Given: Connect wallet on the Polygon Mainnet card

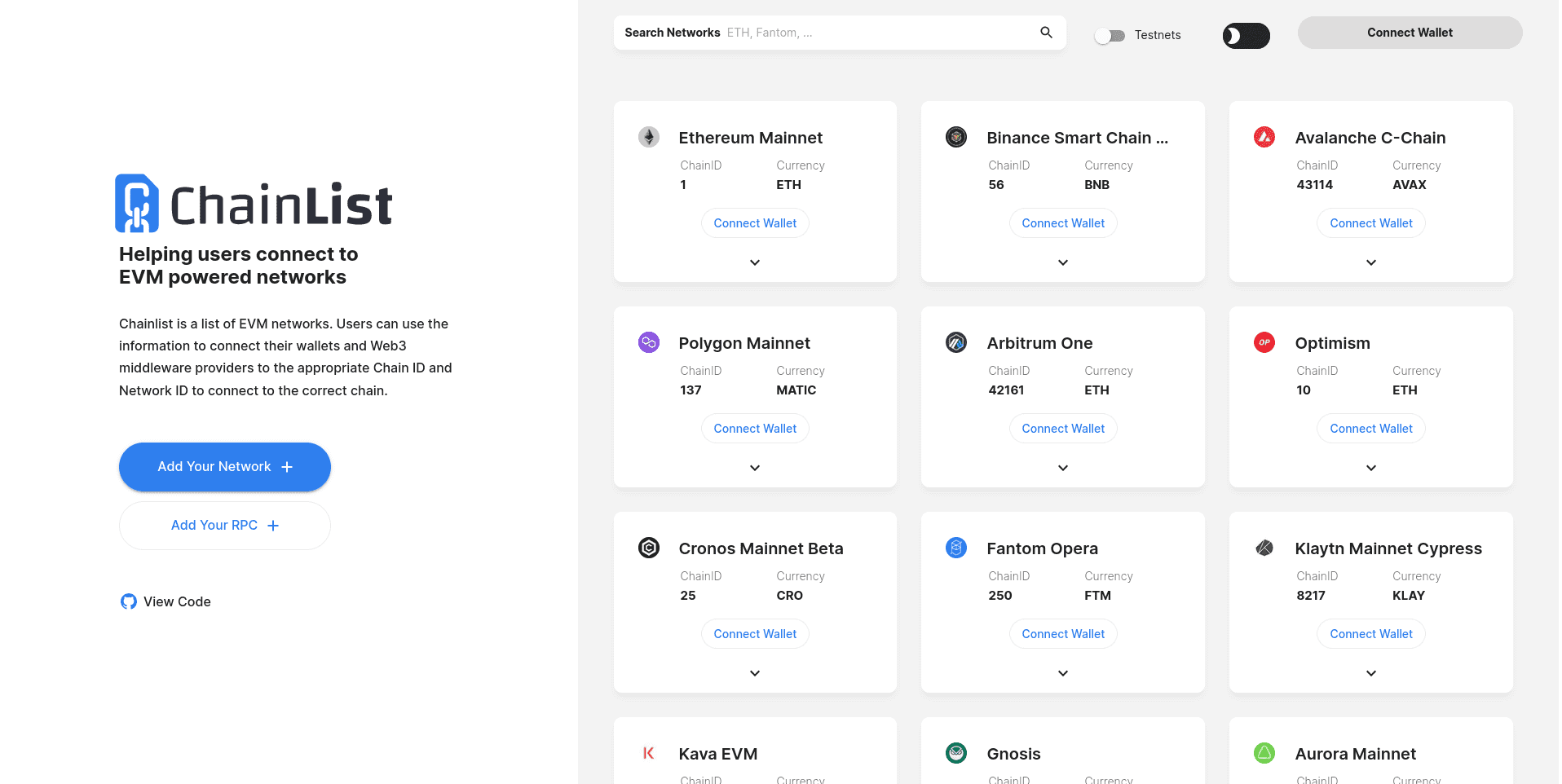Looking at the screenshot, I should (755, 429).
